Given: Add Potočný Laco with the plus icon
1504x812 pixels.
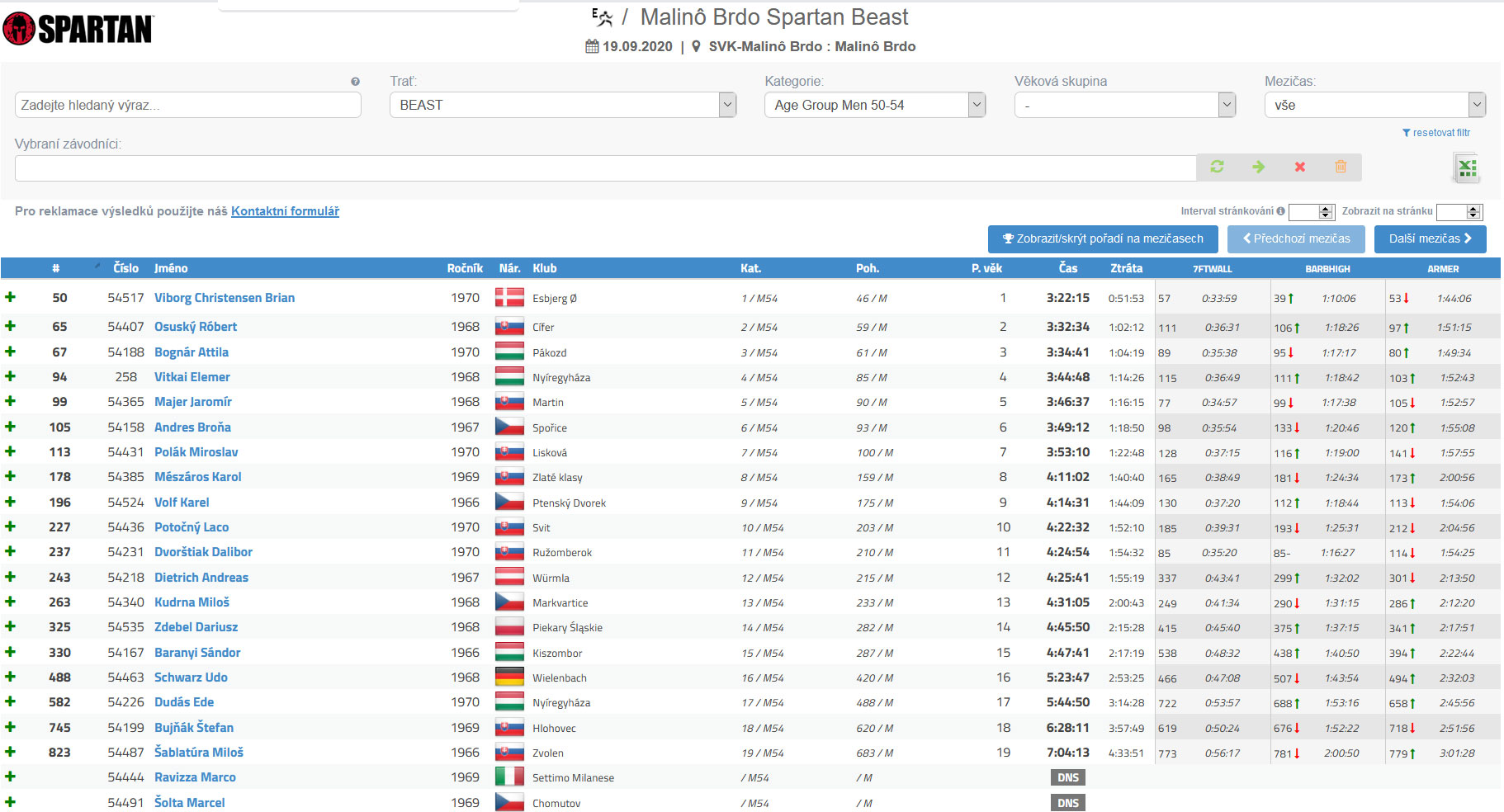Looking at the screenshot, I should (x=10, y=526).
